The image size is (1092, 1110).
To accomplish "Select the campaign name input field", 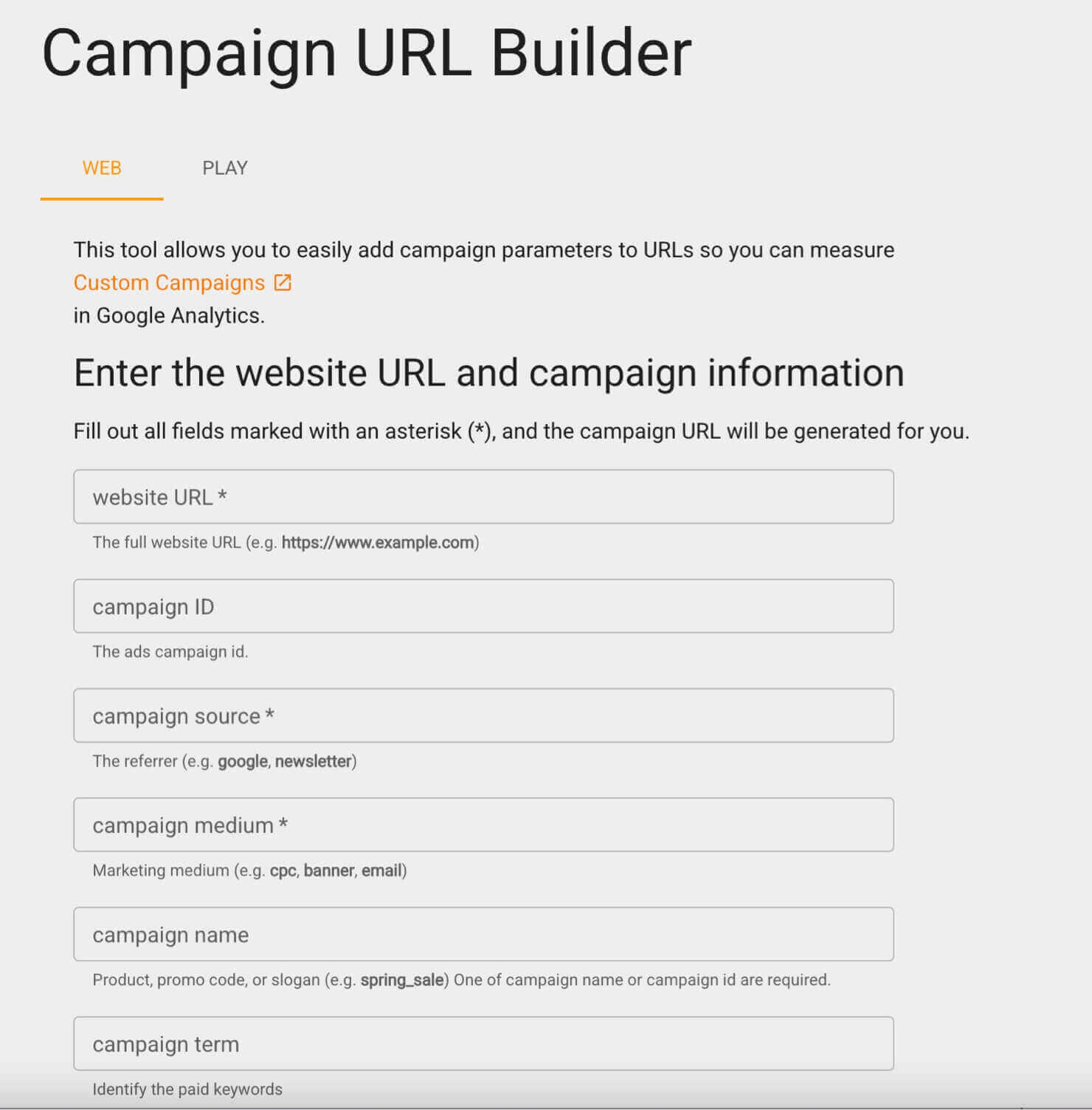I will click(x=483, y=934).
